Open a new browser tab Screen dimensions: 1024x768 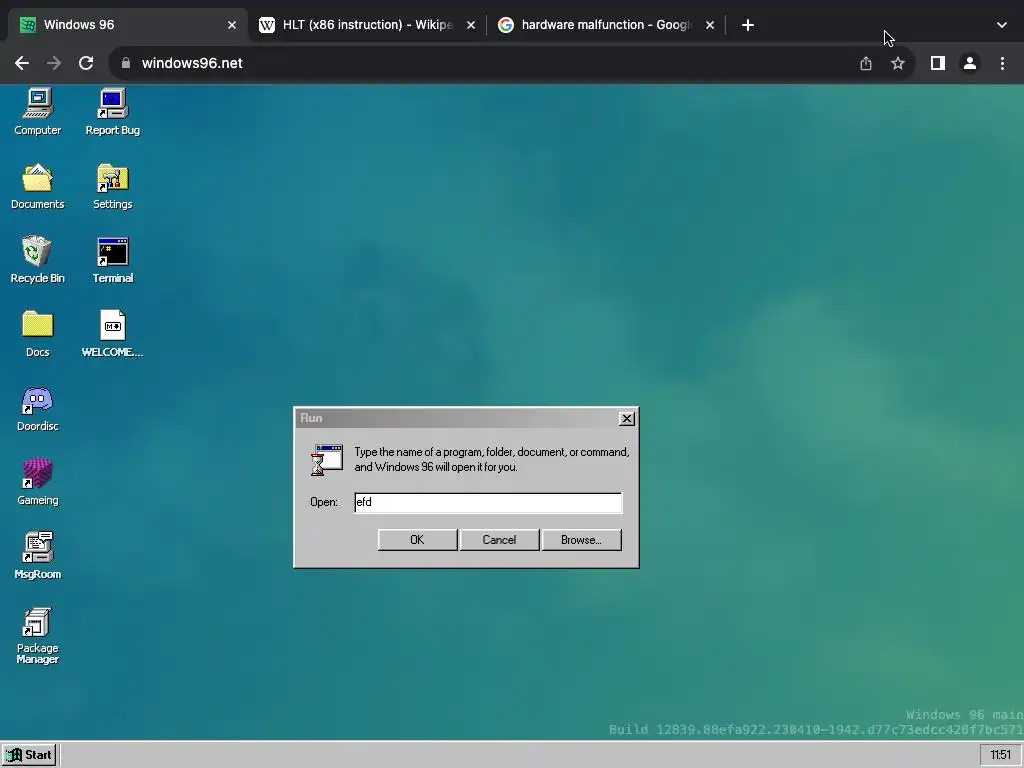(748, 25)
